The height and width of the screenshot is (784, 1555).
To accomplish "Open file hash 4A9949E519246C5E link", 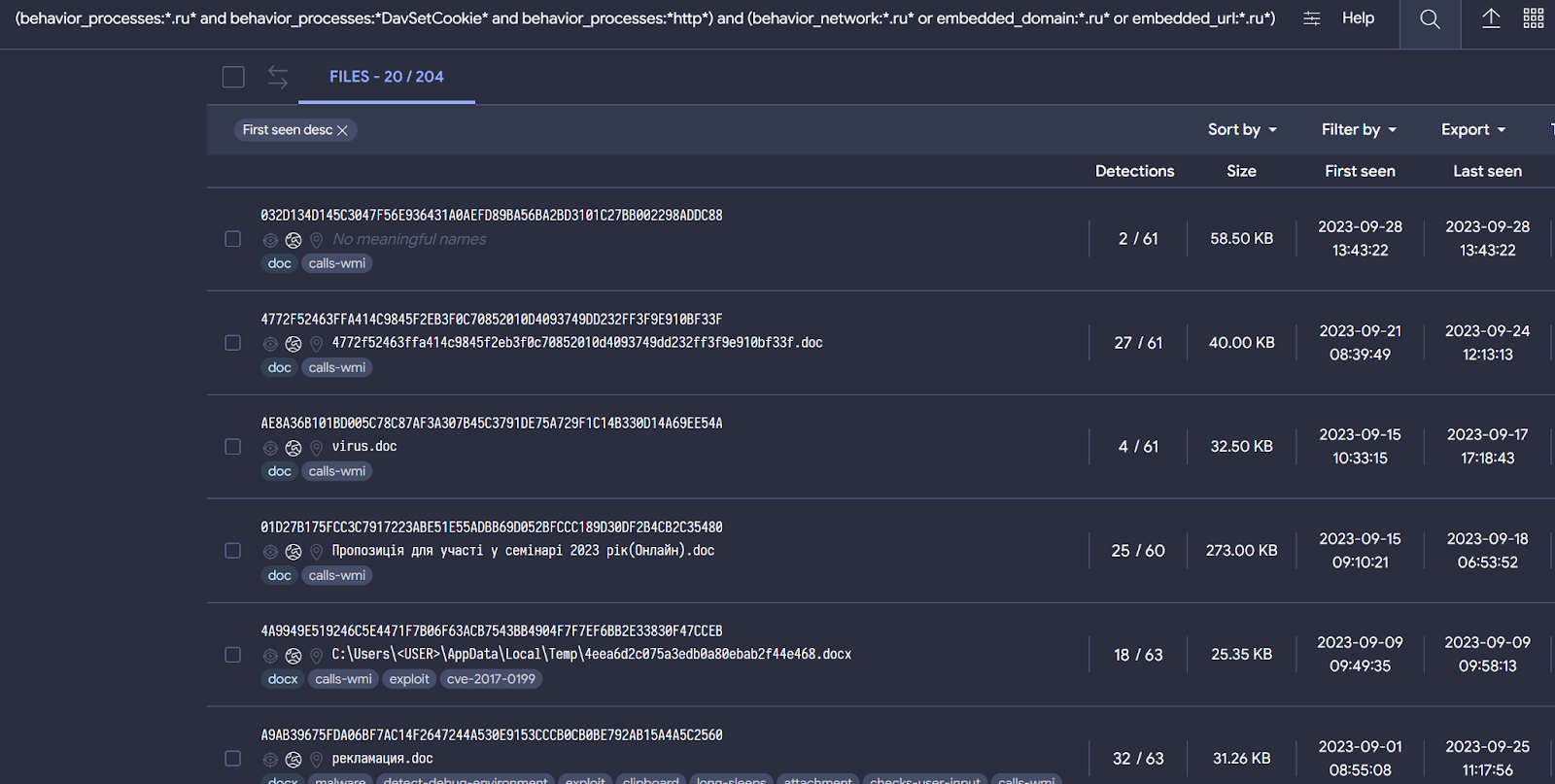I will point(491,631).
